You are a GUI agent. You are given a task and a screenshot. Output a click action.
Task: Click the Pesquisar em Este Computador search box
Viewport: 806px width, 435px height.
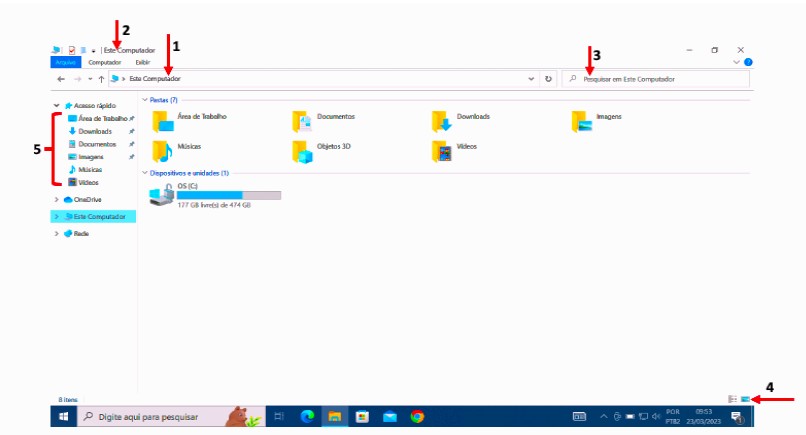[655, 79]
